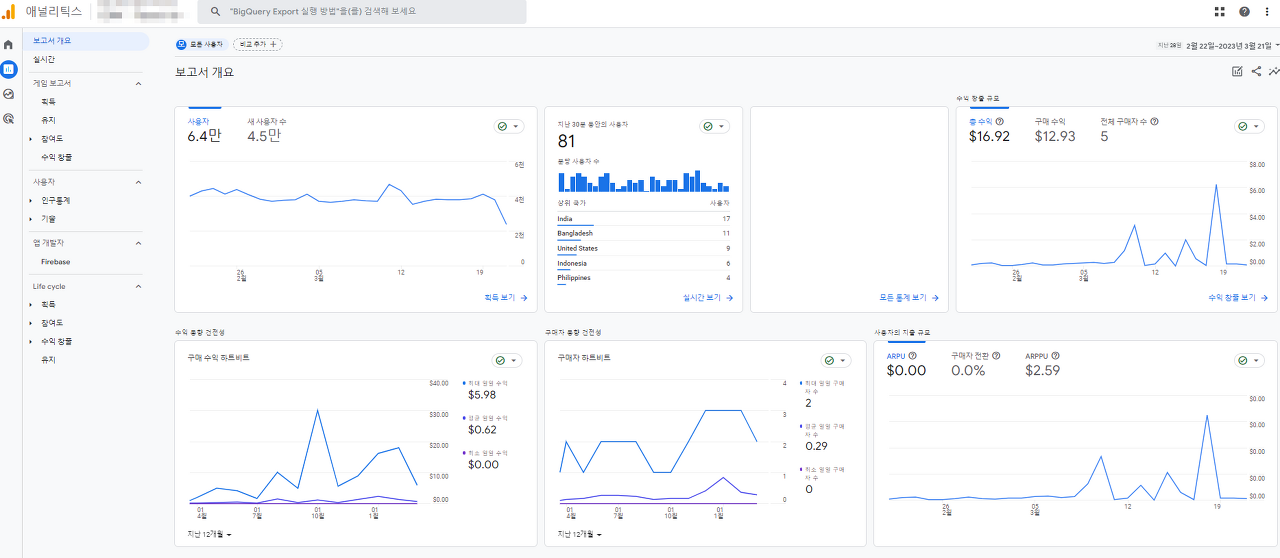The width and height of the screenshot is (1280, 558).
Task: Open 수익 창출 under 게임 보고서
Action: coord(56,157)
